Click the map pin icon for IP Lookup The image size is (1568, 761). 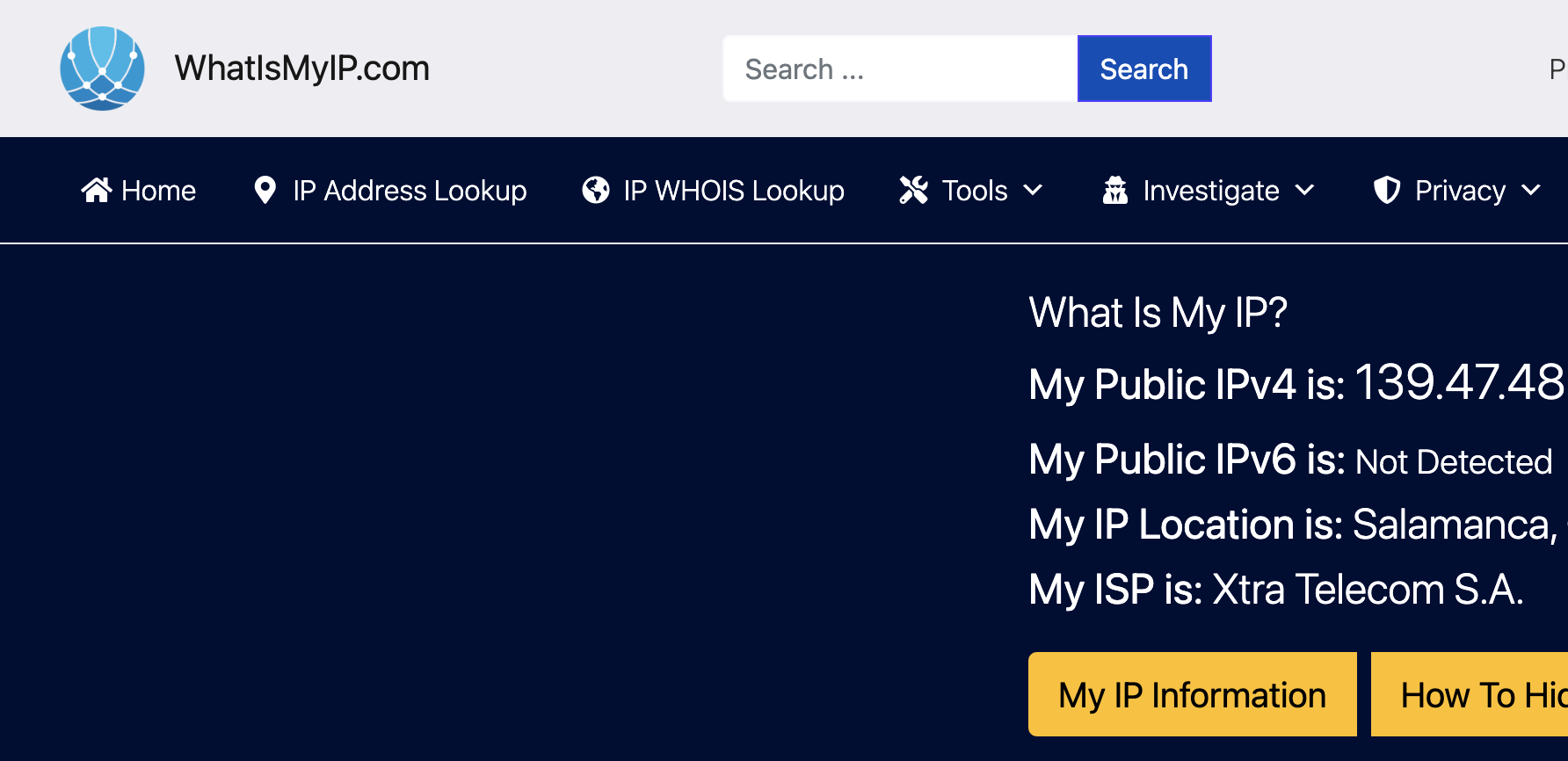pyautogui.click(x=265, y=190)
